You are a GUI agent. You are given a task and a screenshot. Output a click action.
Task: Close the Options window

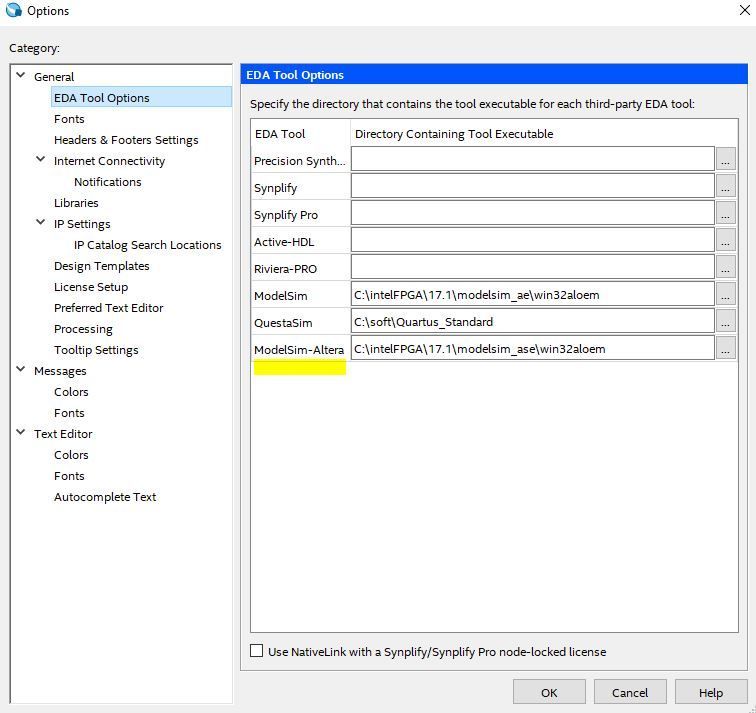coord(744,10)
